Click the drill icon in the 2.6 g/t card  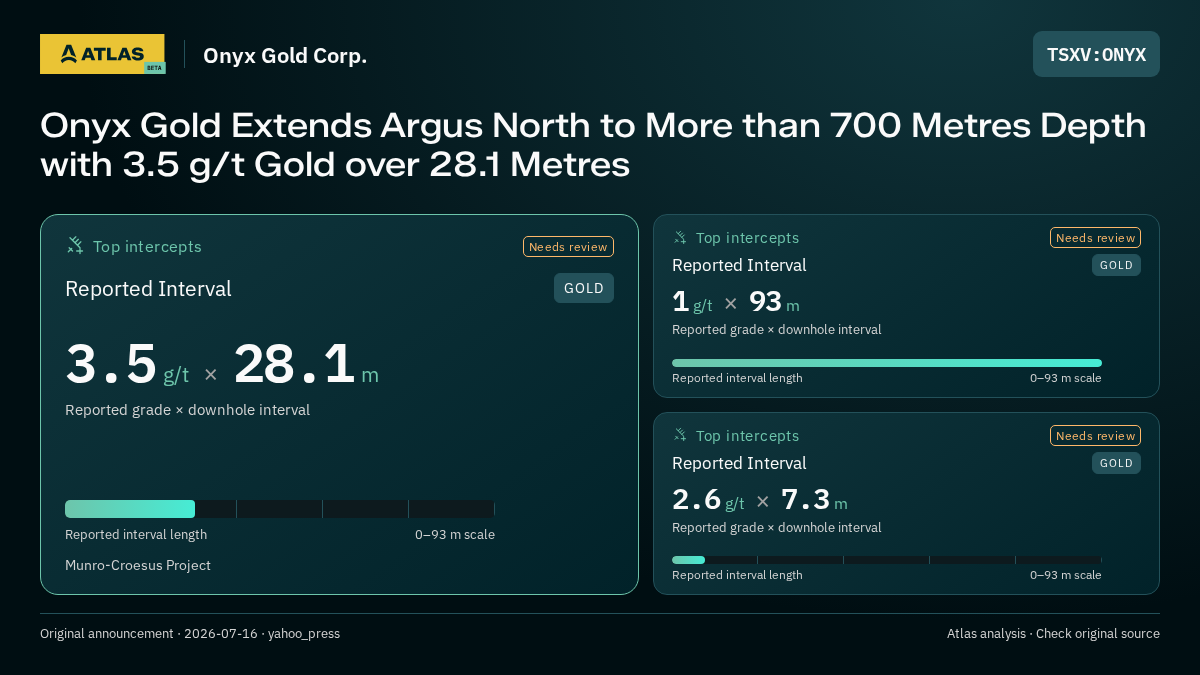click(x=680, y=435)
